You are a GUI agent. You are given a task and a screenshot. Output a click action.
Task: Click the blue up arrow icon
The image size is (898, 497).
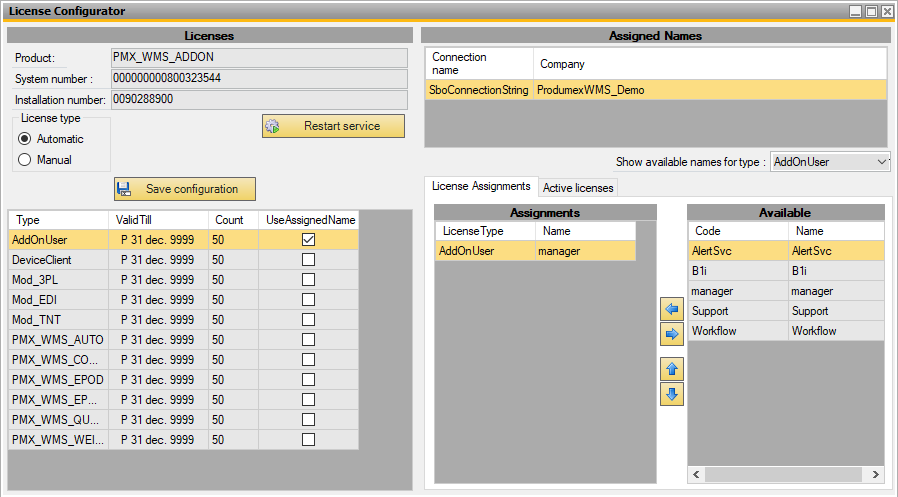(x=672, y=369)
